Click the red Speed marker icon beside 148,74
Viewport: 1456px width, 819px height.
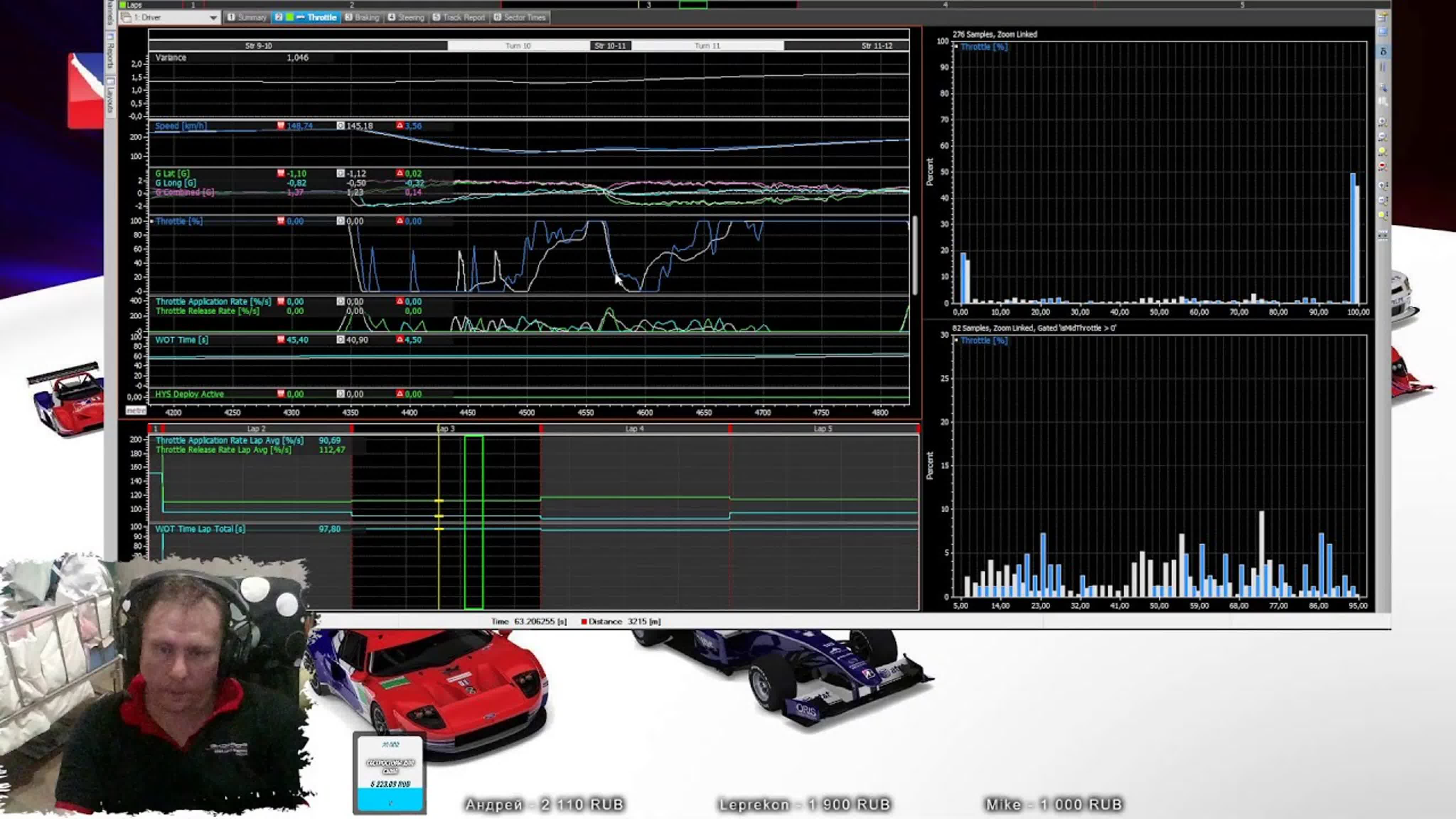[281, 125]
